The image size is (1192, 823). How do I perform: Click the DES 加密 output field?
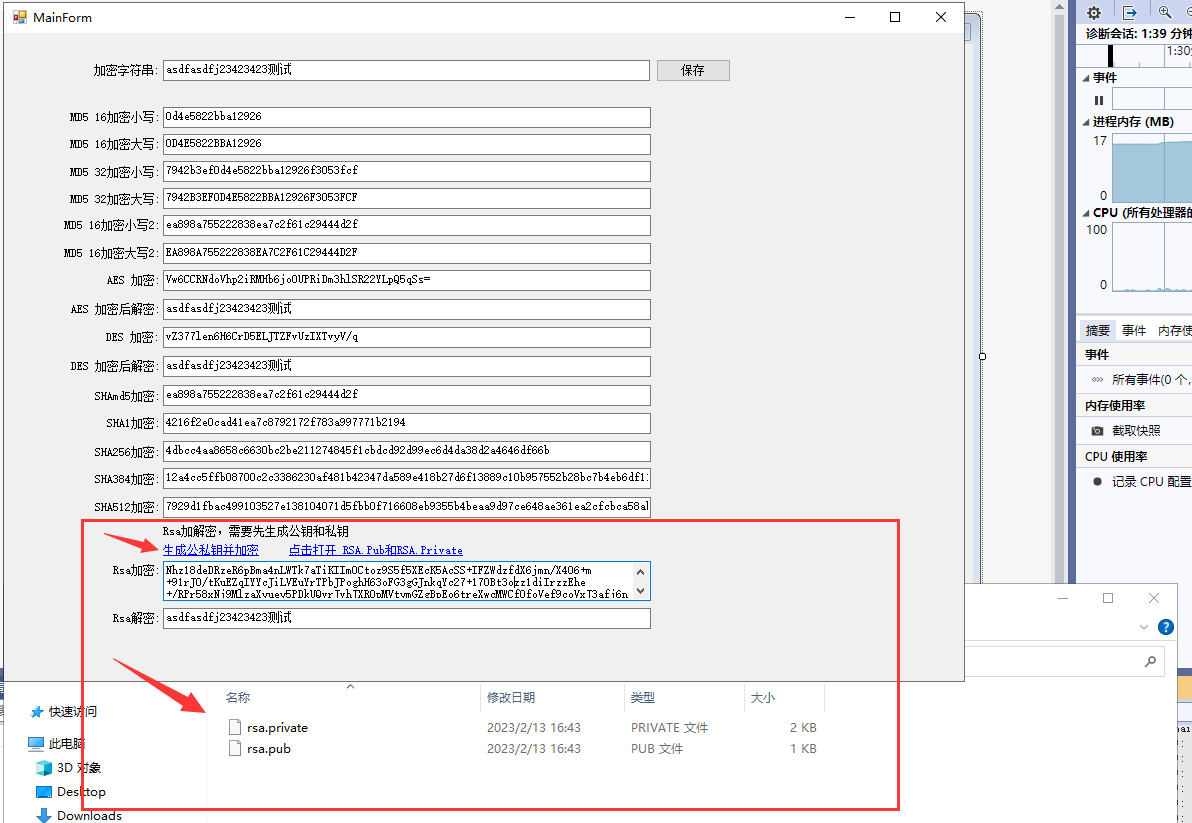[x=407, y=337]
